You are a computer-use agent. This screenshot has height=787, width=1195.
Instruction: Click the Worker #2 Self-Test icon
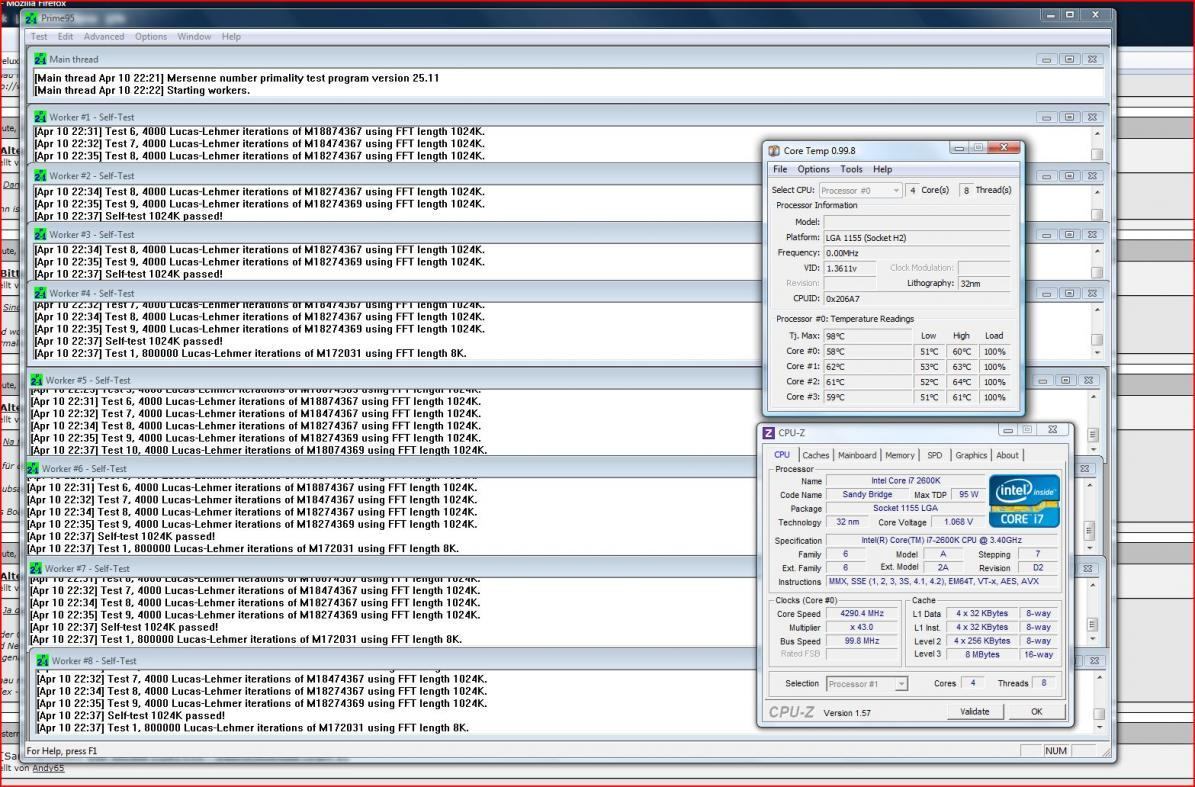(40, 176)
